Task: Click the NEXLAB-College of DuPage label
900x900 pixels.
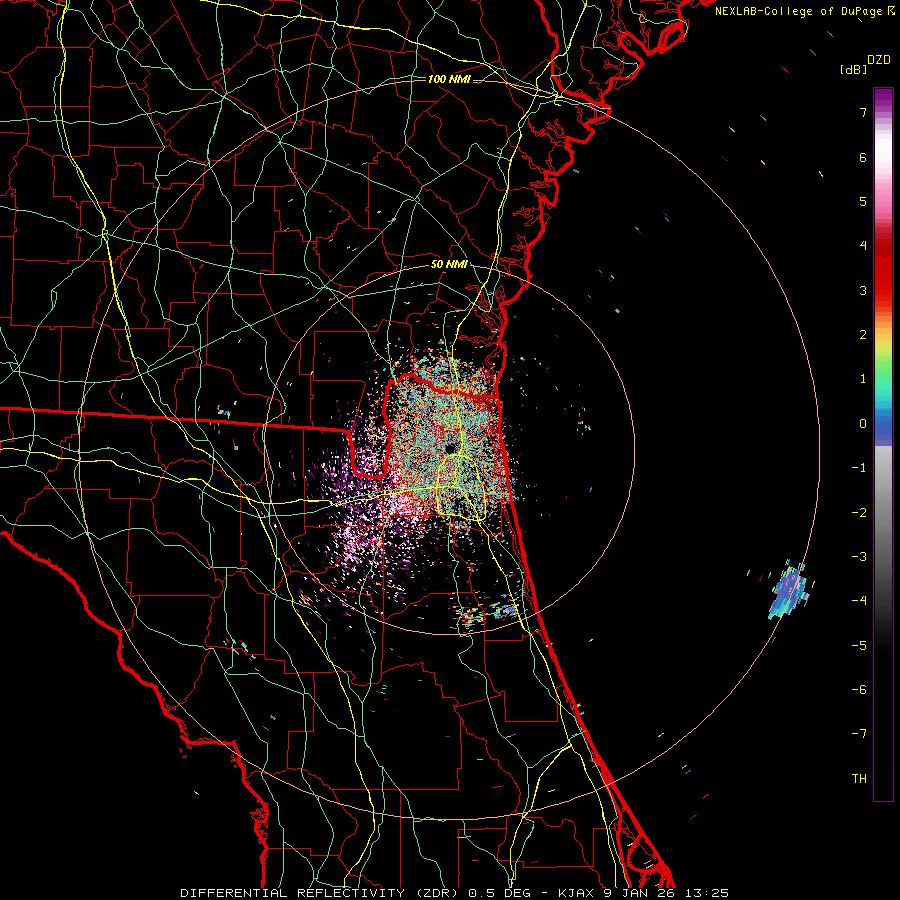Action: [798, 11]
